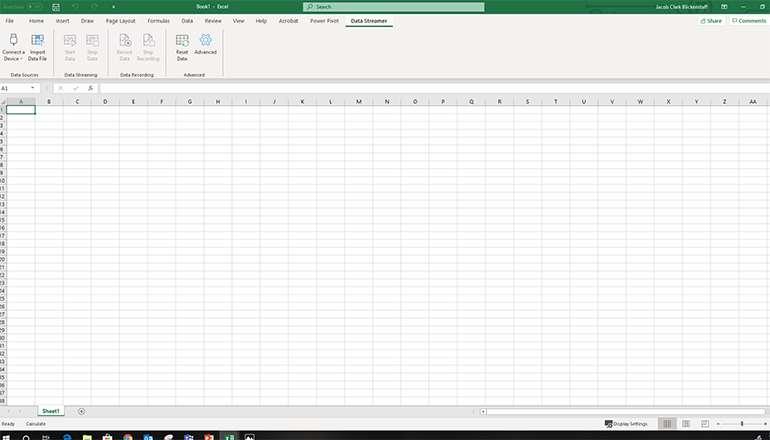Switch to the Formulas tab
This screenshot has height=440, width=770.
point(158,21)
